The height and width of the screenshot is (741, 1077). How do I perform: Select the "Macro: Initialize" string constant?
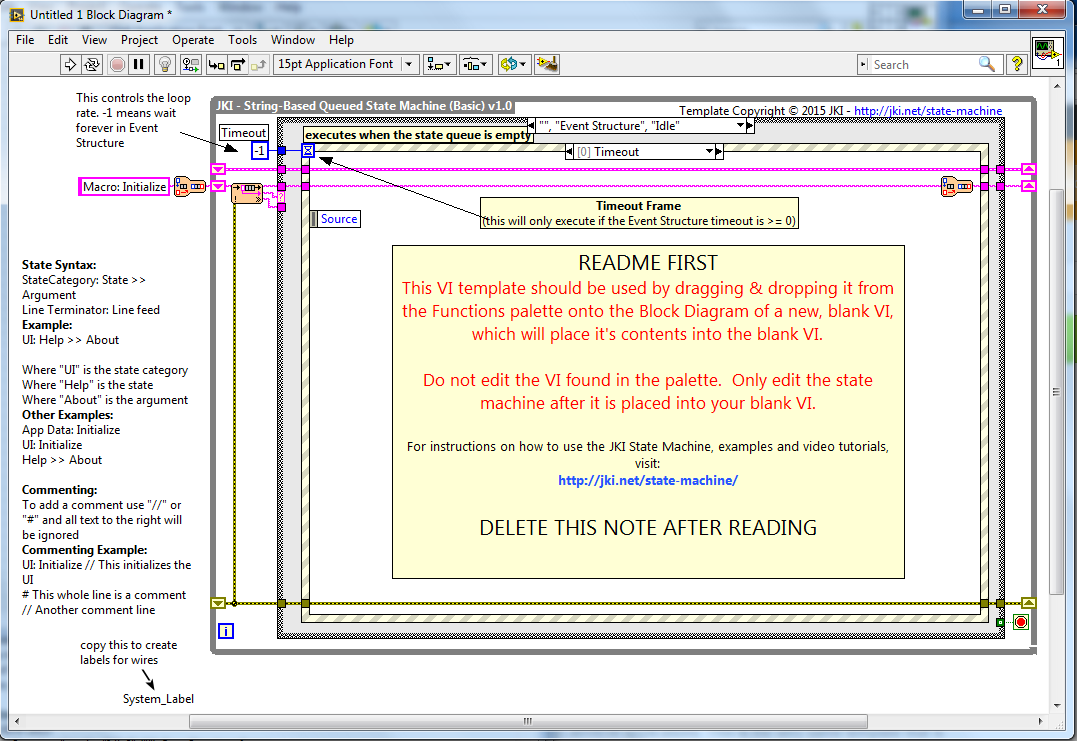124,186
